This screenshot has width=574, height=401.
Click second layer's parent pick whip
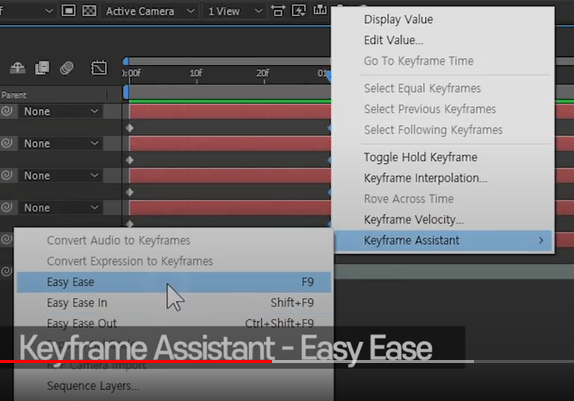point(7,143)
